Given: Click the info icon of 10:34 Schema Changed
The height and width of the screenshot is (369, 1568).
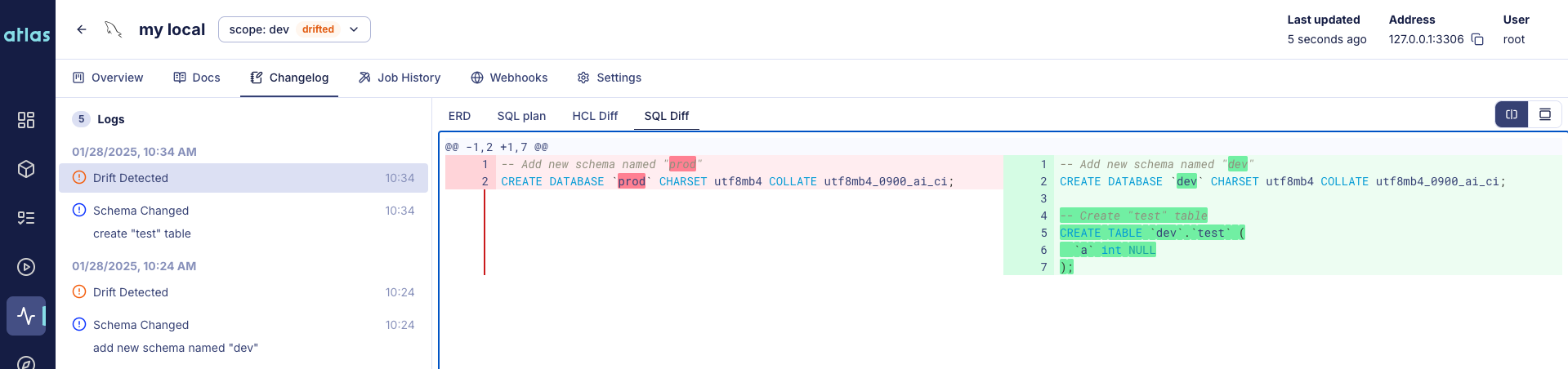Looking at the screenshot, I should (79, 210).
